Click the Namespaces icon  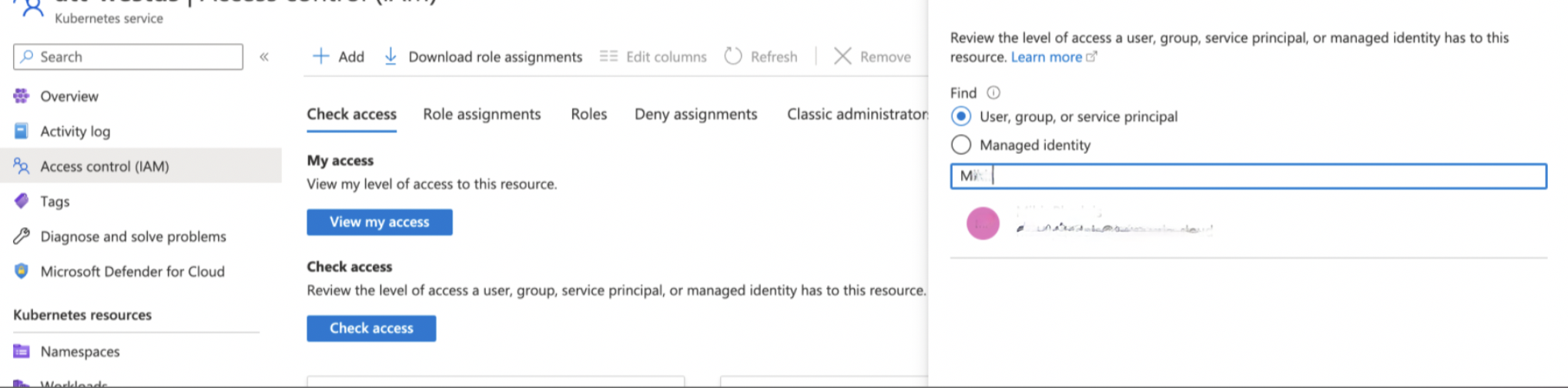click(x=22, y=351)
